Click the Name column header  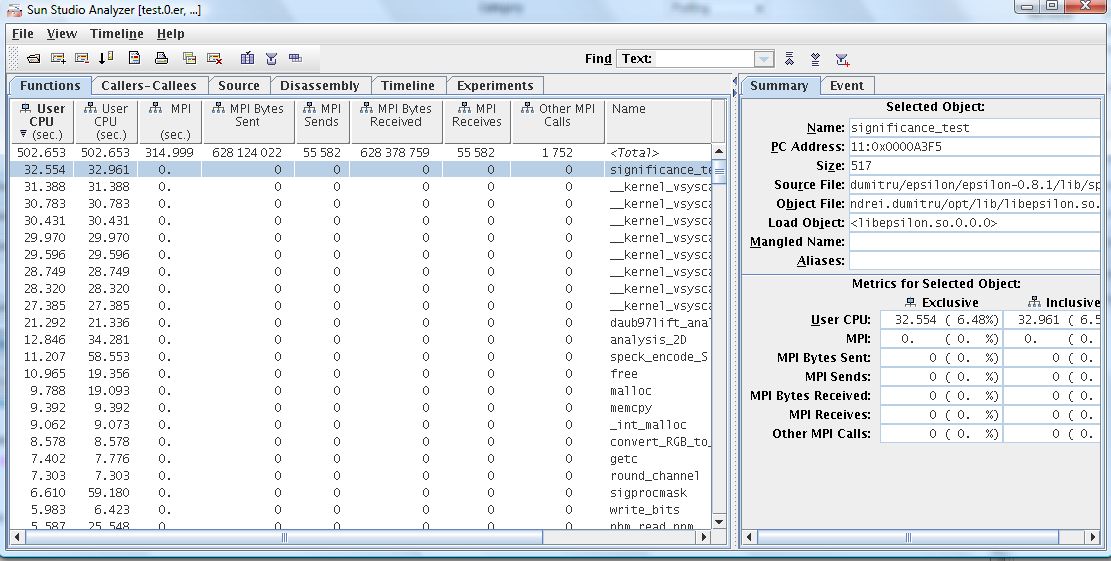[x=658, y=121]
